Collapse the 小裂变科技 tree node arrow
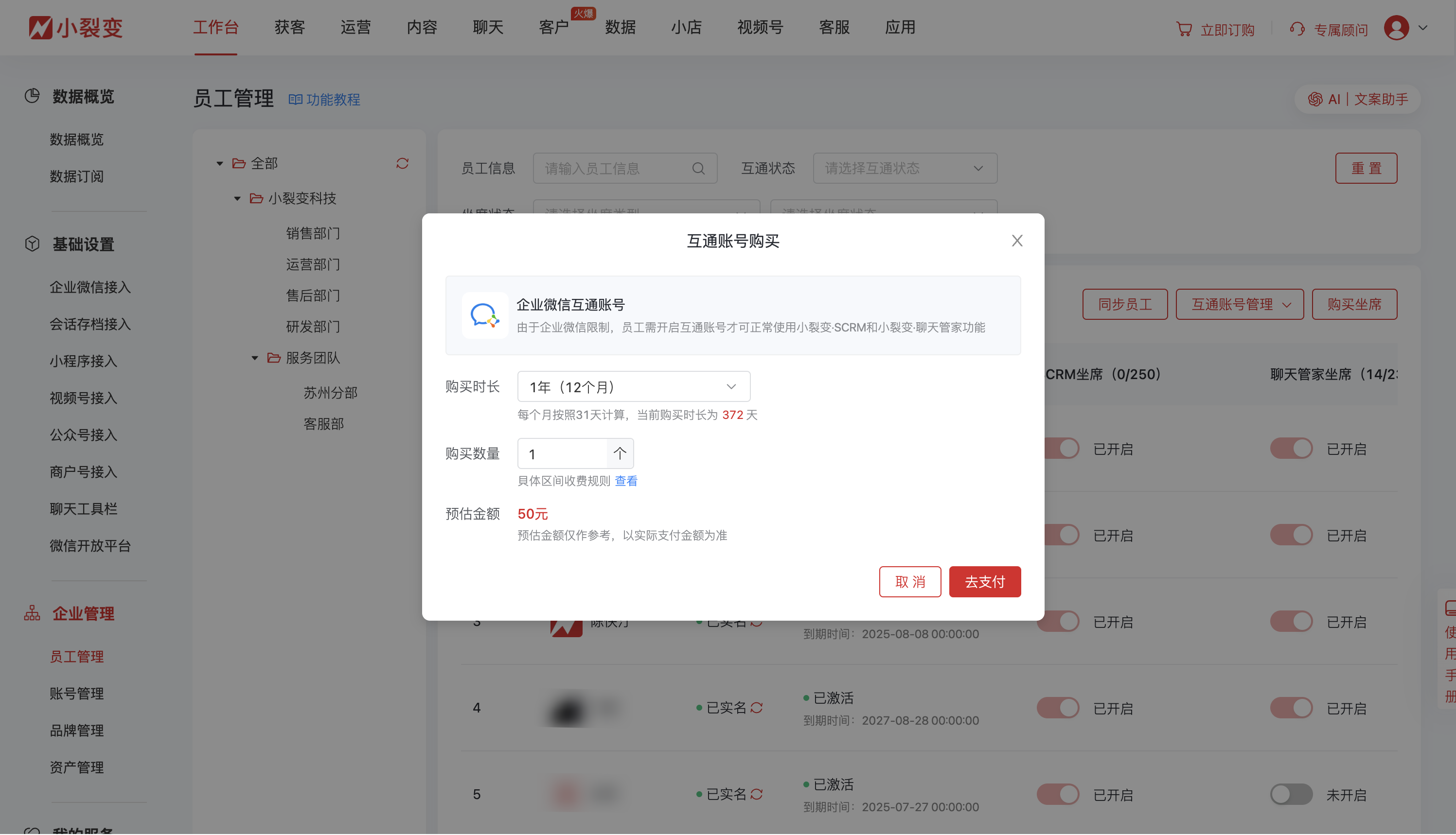1456x835 pixels. (237, 199)
